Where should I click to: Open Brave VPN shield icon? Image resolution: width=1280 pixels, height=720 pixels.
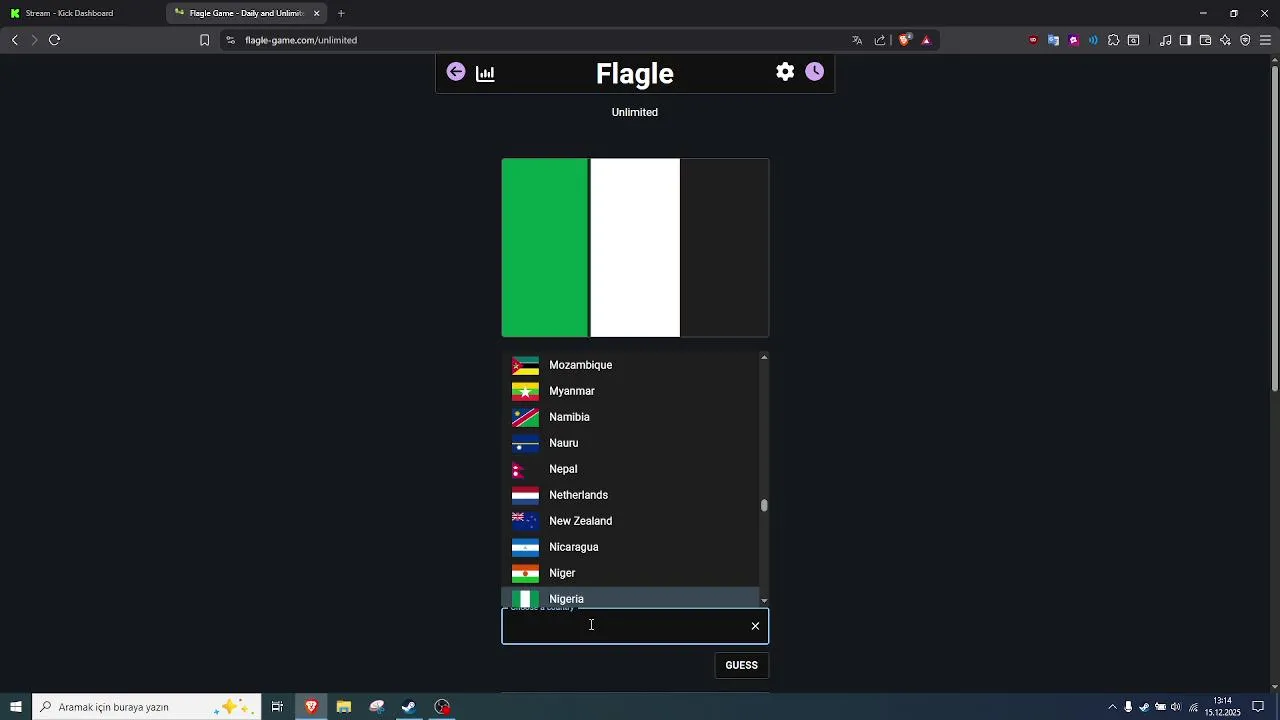(1245, 40)
